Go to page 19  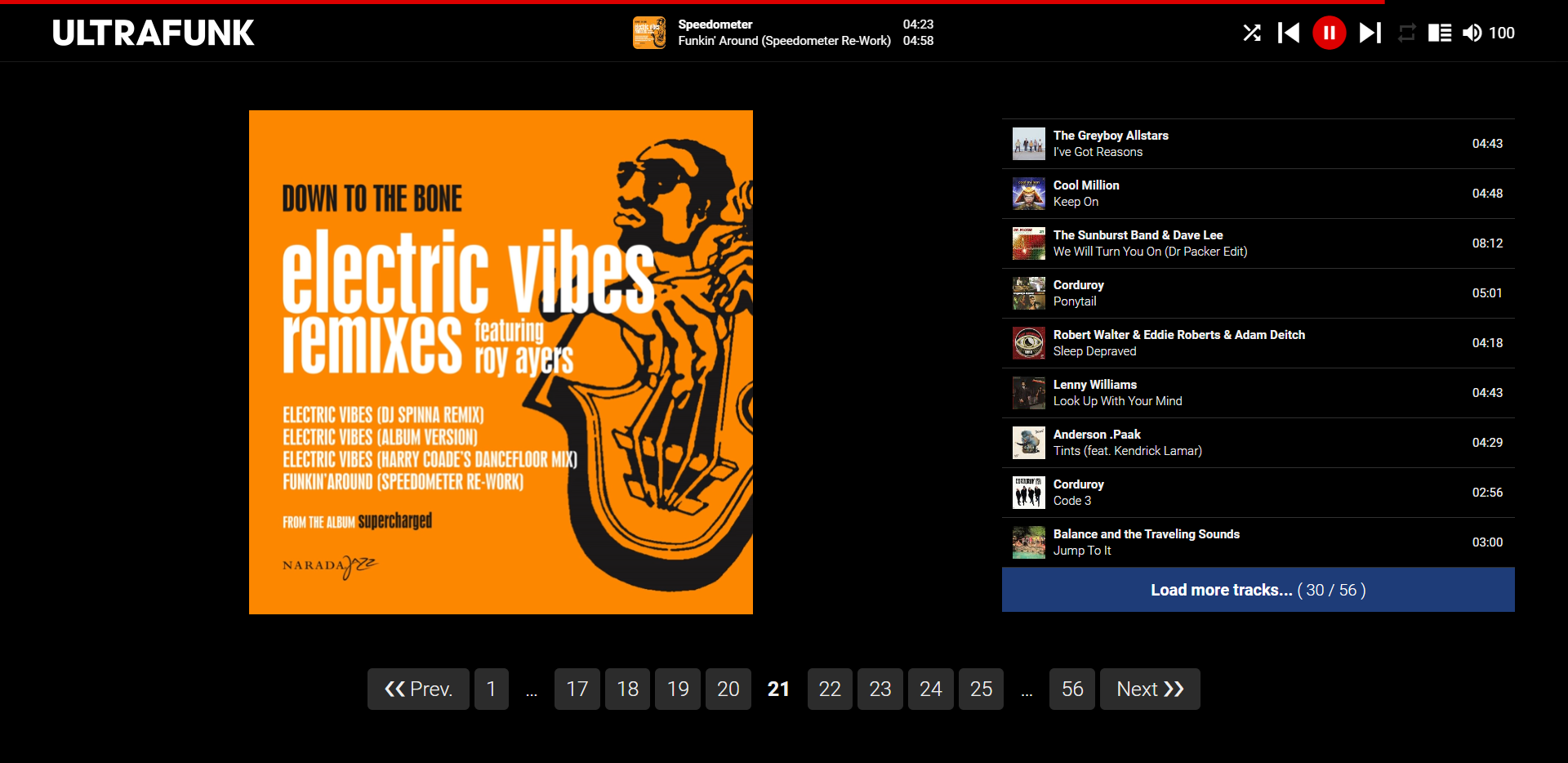click(678, 689)
